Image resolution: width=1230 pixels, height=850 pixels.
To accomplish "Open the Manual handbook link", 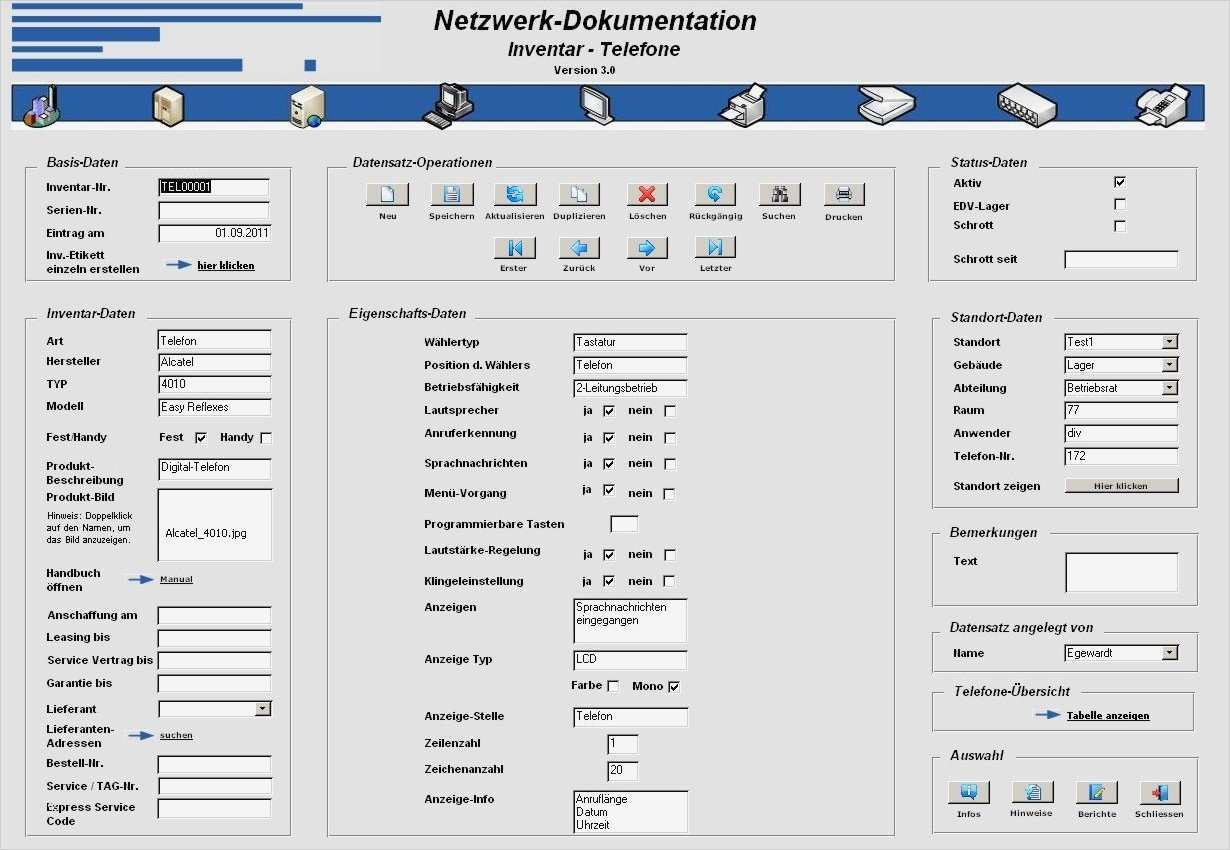I will [x=176, y=579].
